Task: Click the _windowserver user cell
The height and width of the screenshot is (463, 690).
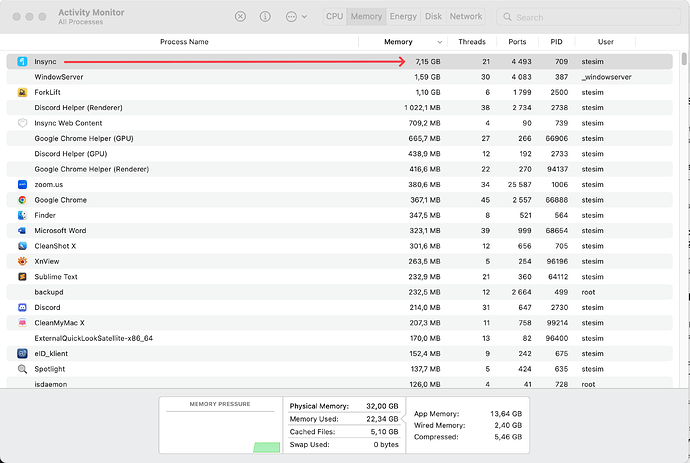Action: coord(606,77)
